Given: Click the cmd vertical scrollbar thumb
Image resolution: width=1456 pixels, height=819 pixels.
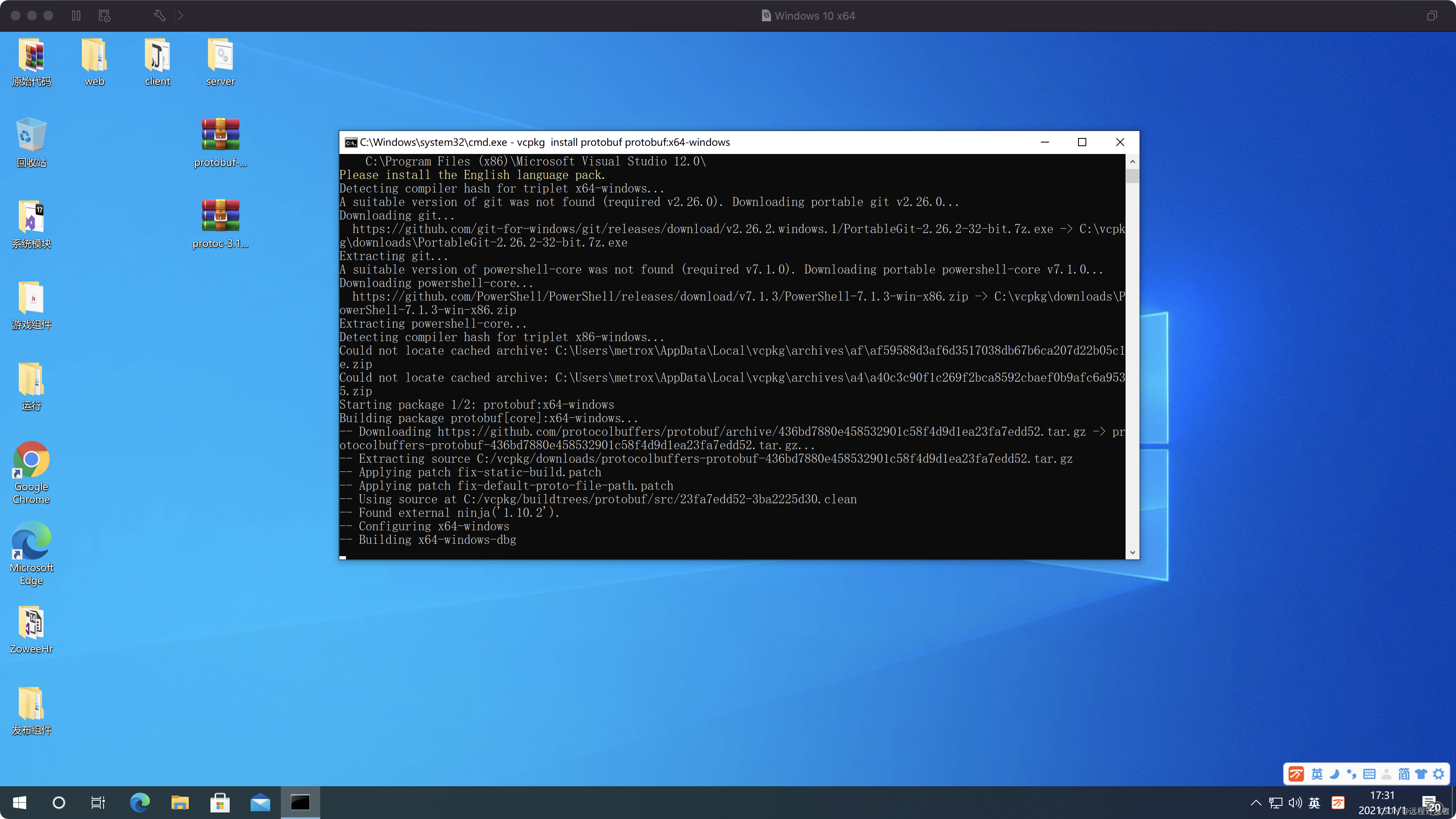Looking at the screenshot, I should point(1132,176).
